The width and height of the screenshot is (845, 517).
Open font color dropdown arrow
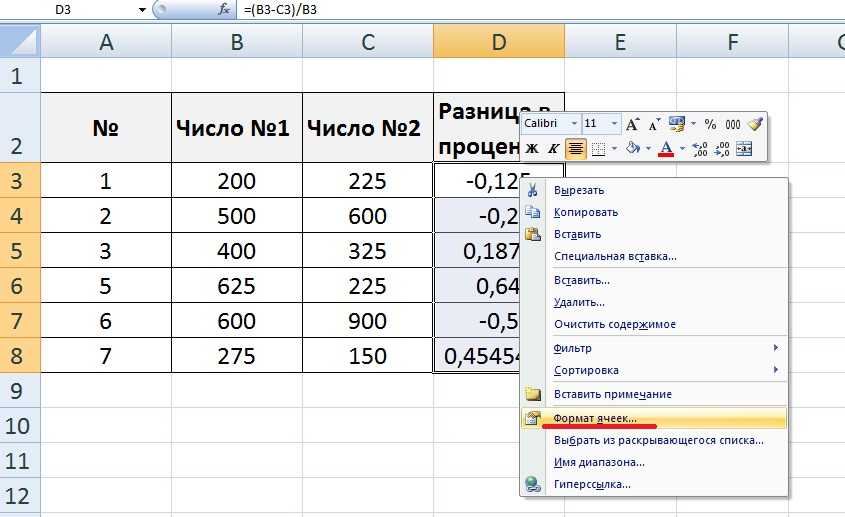tap(682, 149)
